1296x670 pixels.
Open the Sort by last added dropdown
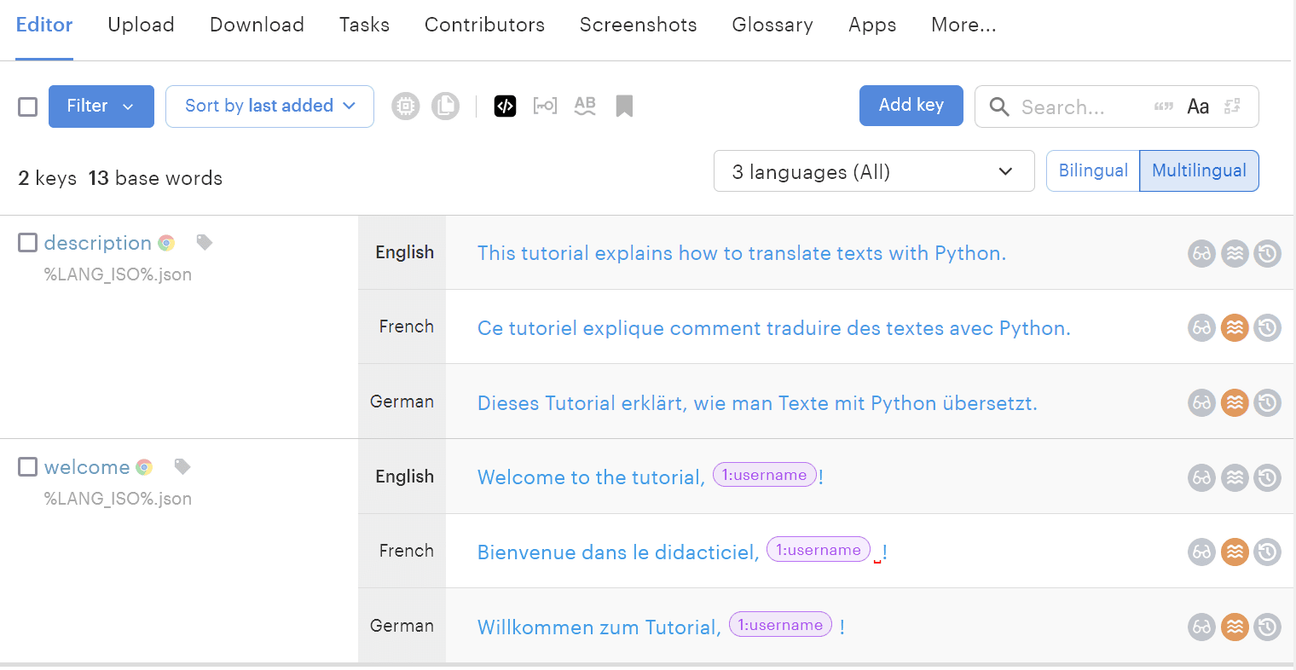pyautogui.click(x=269, y=106)
